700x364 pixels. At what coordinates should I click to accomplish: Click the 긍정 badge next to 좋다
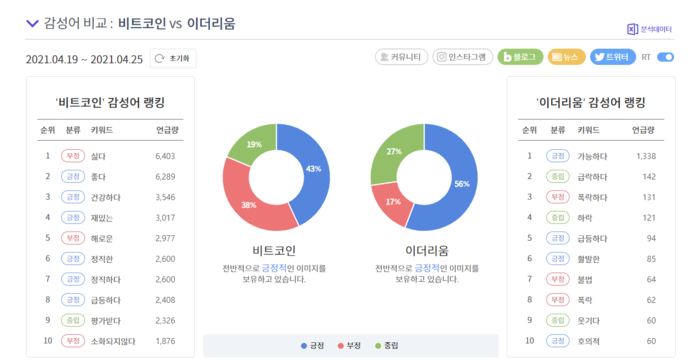click(73, 176)
